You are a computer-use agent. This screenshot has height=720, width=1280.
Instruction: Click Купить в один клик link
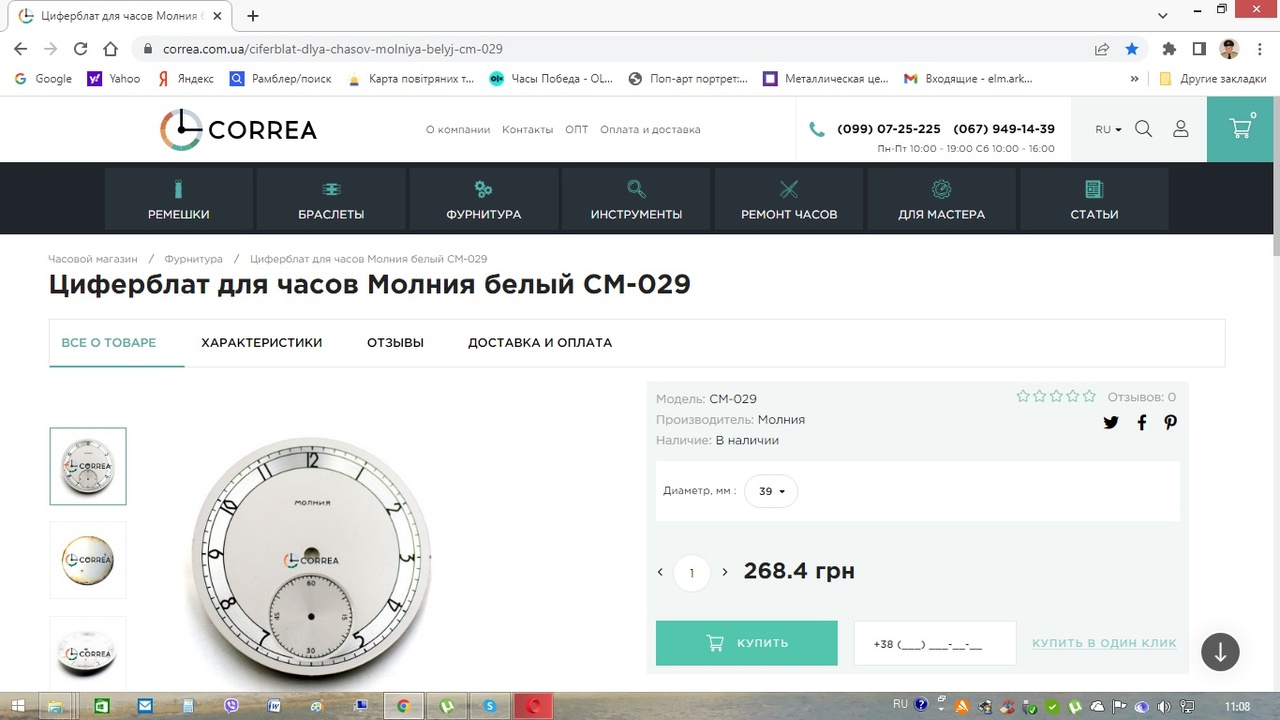pyautogui.click(x=1104, y=643)
